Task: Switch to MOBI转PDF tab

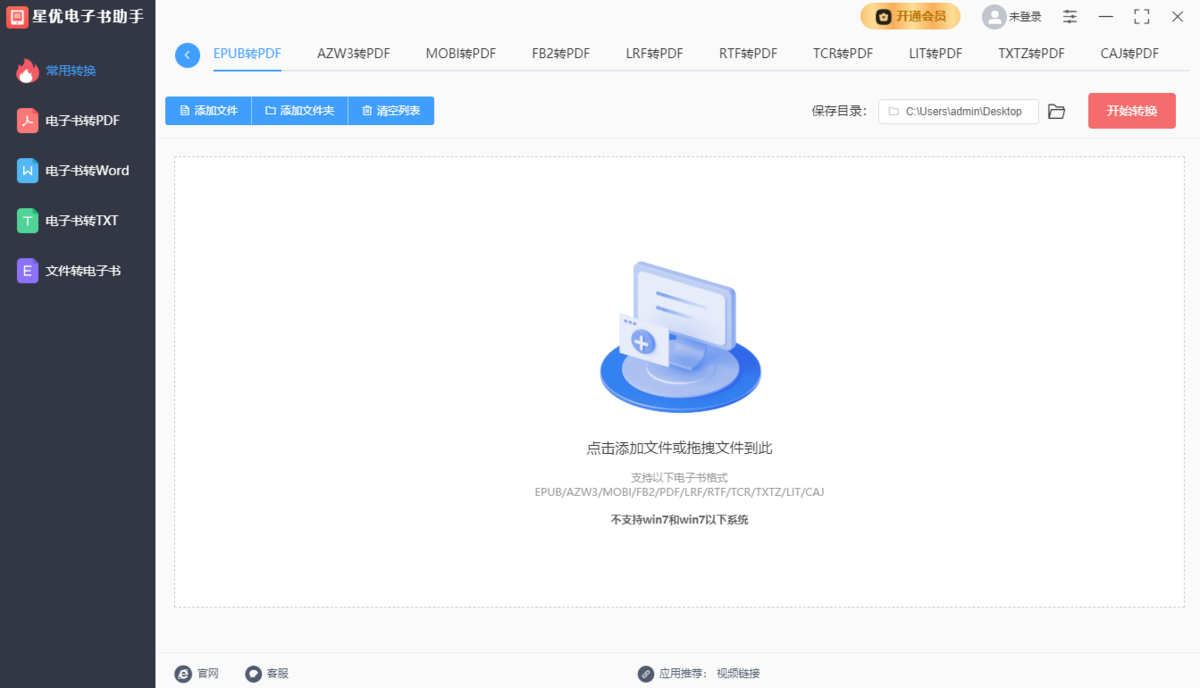Action: 460,54
